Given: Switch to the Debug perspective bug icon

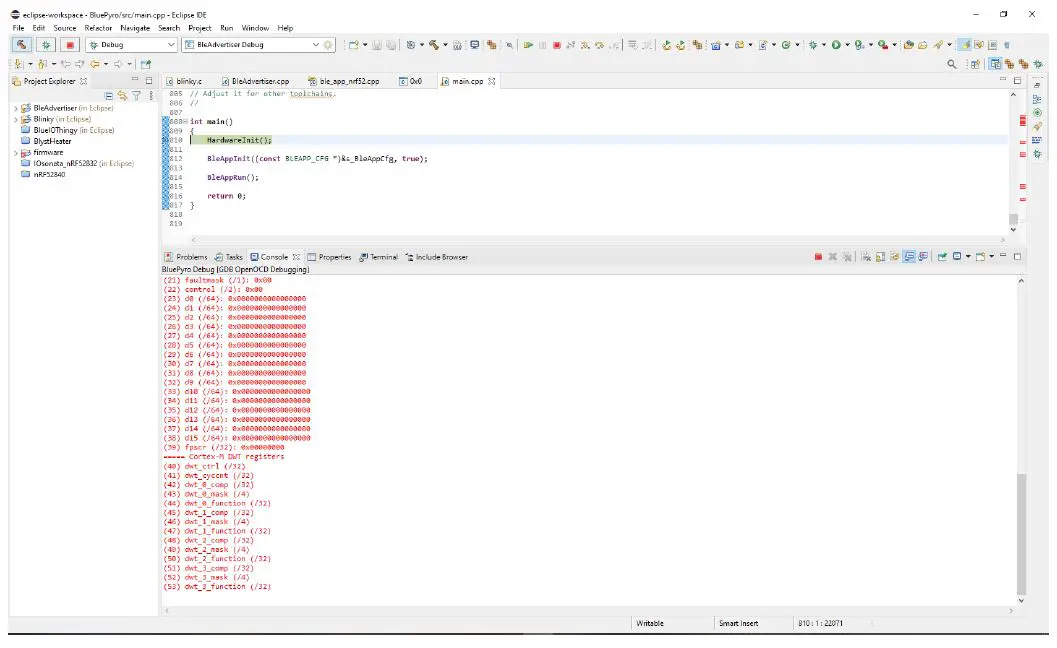Looking at the screenshot, I should click(x=1037, y=64).
